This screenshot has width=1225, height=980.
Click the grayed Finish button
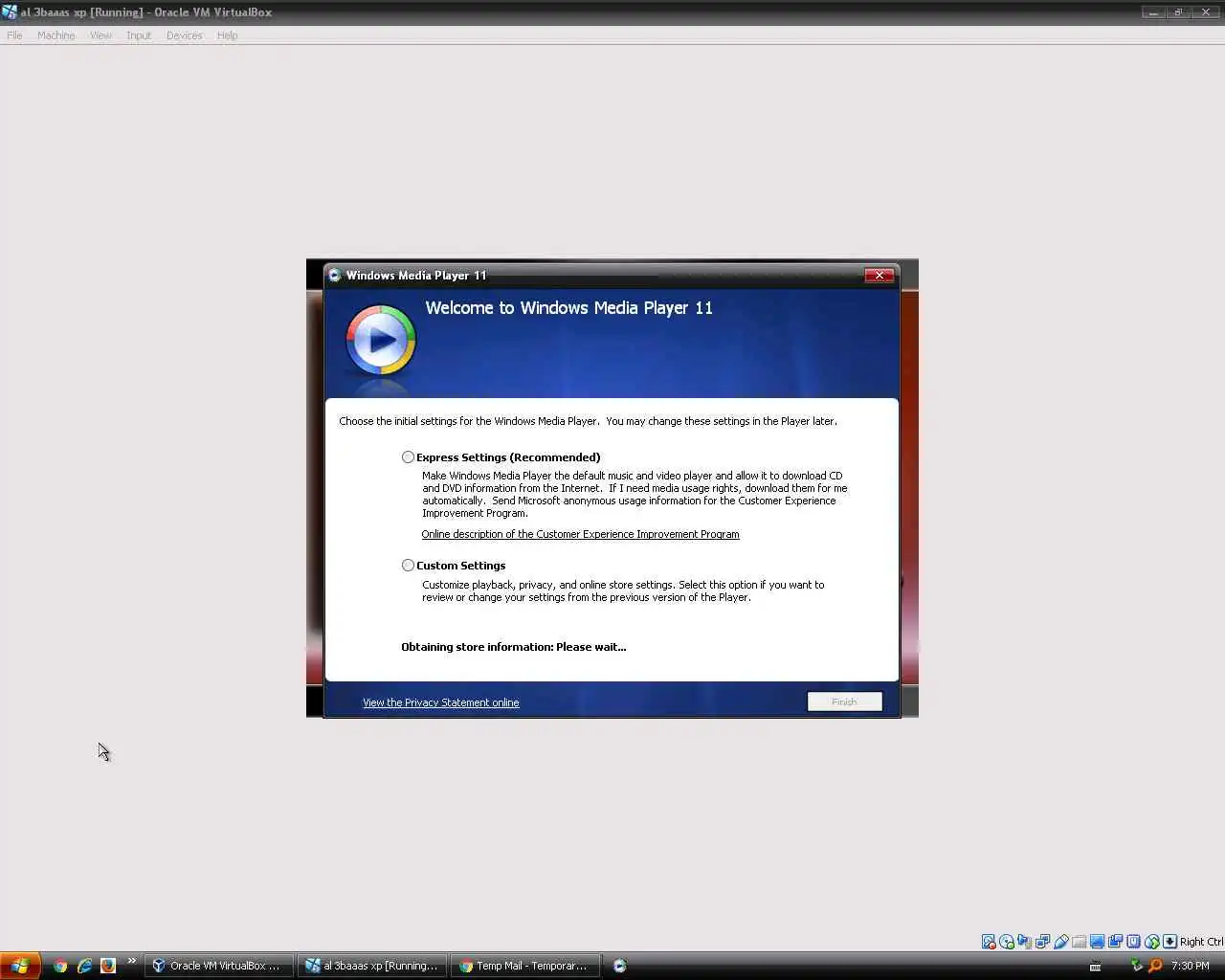(x=844, y=702)
